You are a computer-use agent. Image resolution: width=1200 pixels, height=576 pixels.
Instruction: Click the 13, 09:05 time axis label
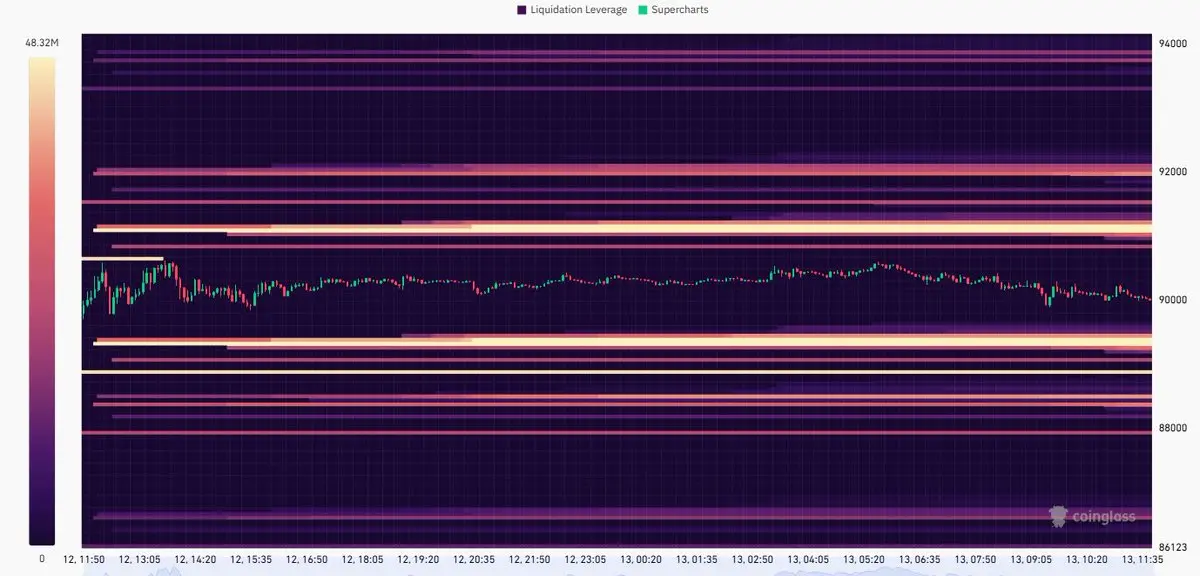pyautogui.click(x=1030, y=559)
